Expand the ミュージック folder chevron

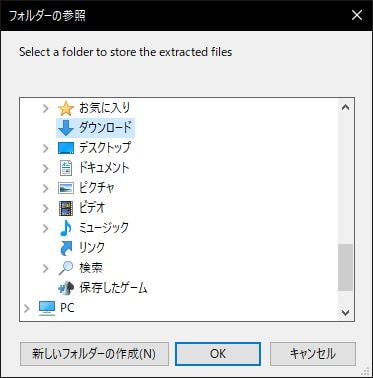pyautogui.click(x=46, y=228)
